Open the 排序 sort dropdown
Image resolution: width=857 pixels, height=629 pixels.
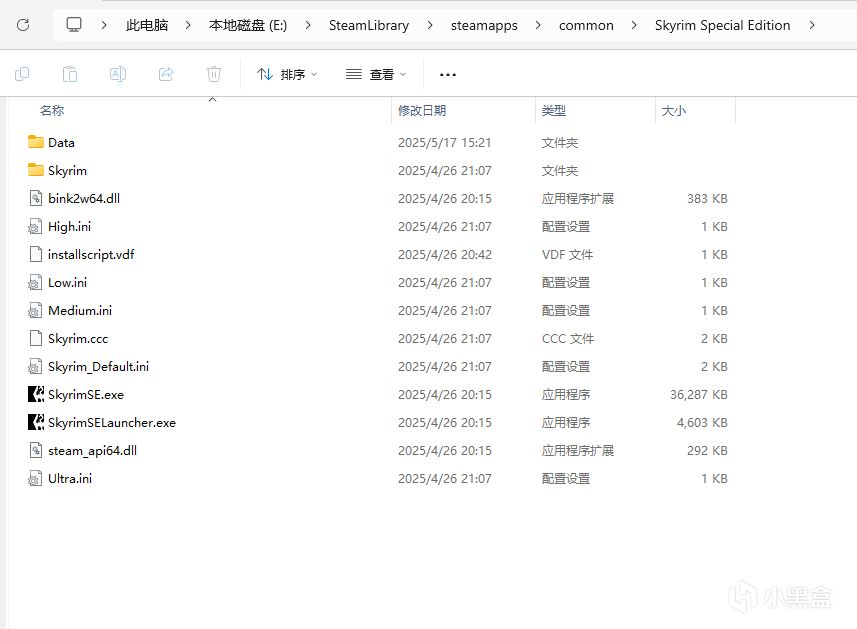point(287,74)
